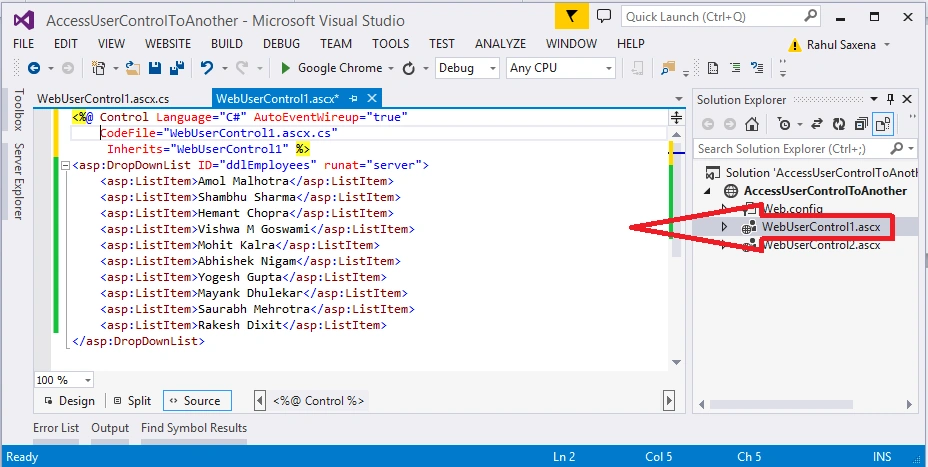The width and height of the screenshot is (928, 467).
Task: Collapse the asp:DropDownList code outlining box
Action: 65,166
